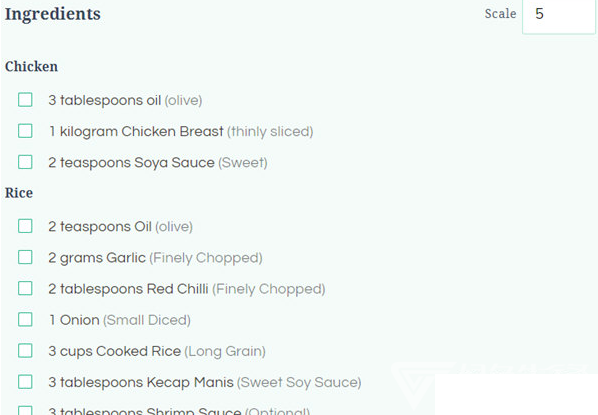This screenshot has height=415, width=598.
Task: Click into the Scale number field
Action: [558, 17]
